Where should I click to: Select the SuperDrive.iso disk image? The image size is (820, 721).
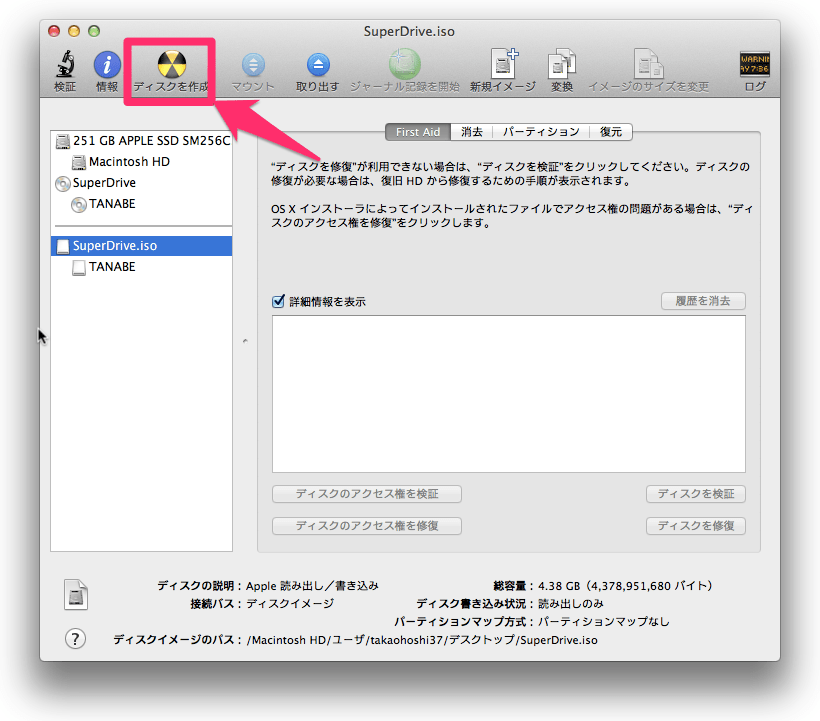pos(141,246)
